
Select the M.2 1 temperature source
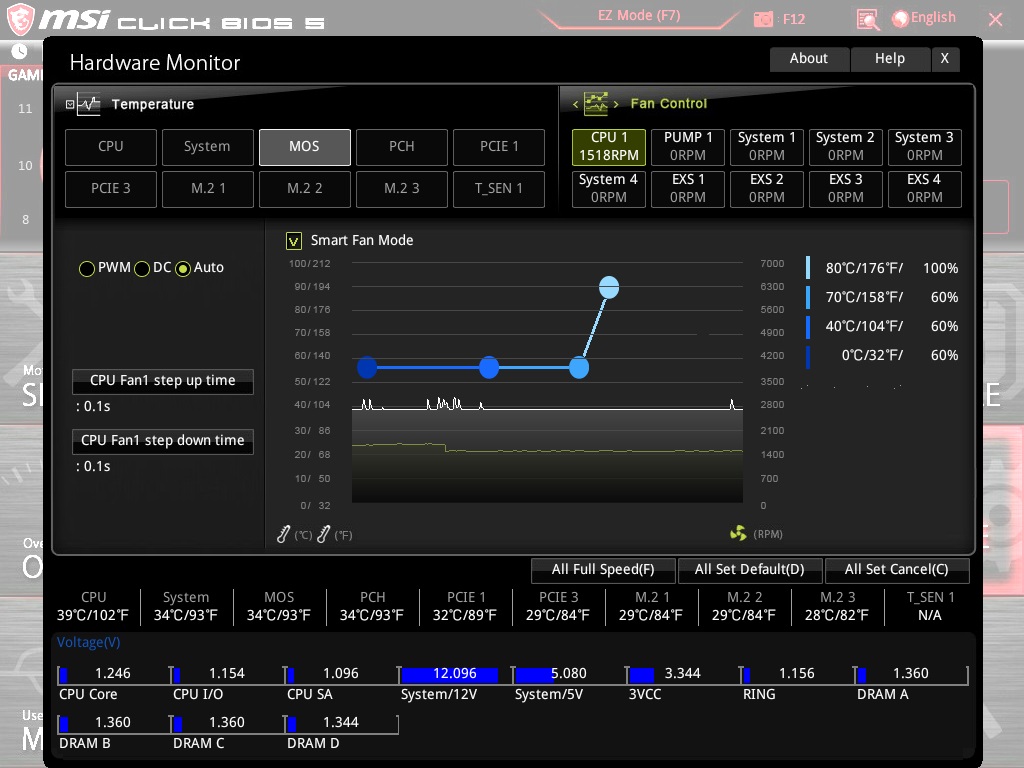[208, 189]
